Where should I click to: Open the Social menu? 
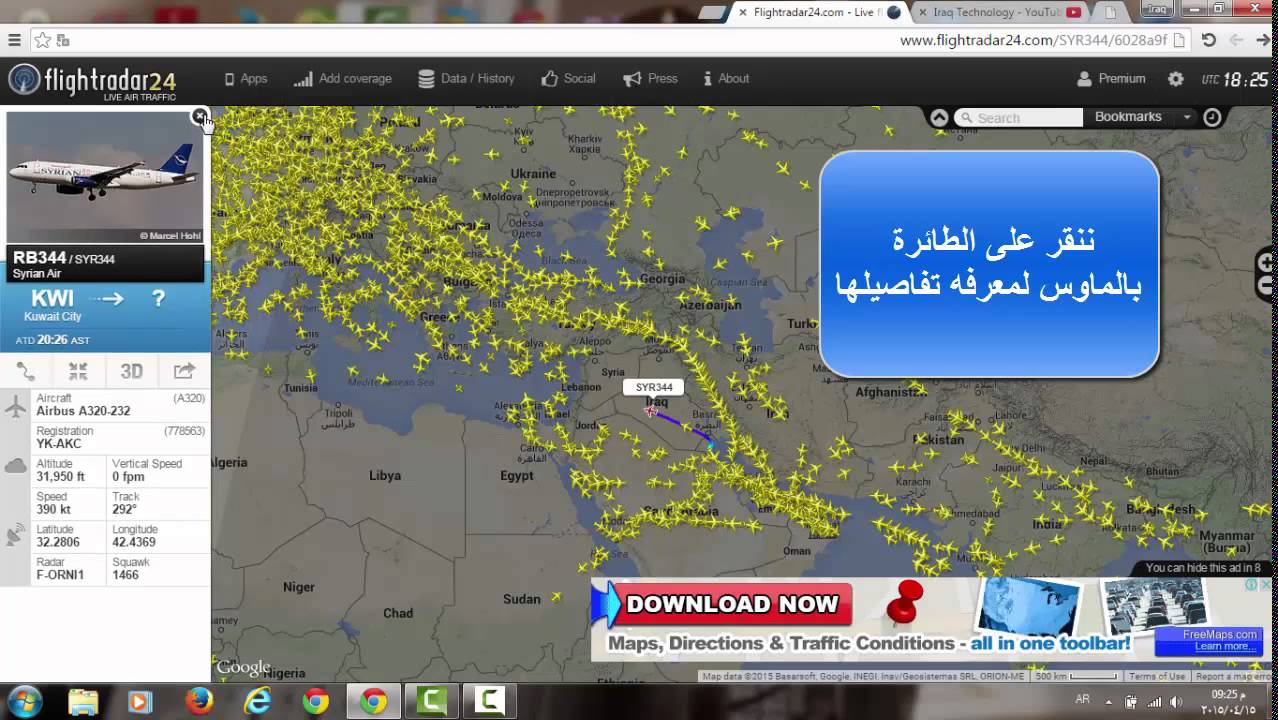568,79
